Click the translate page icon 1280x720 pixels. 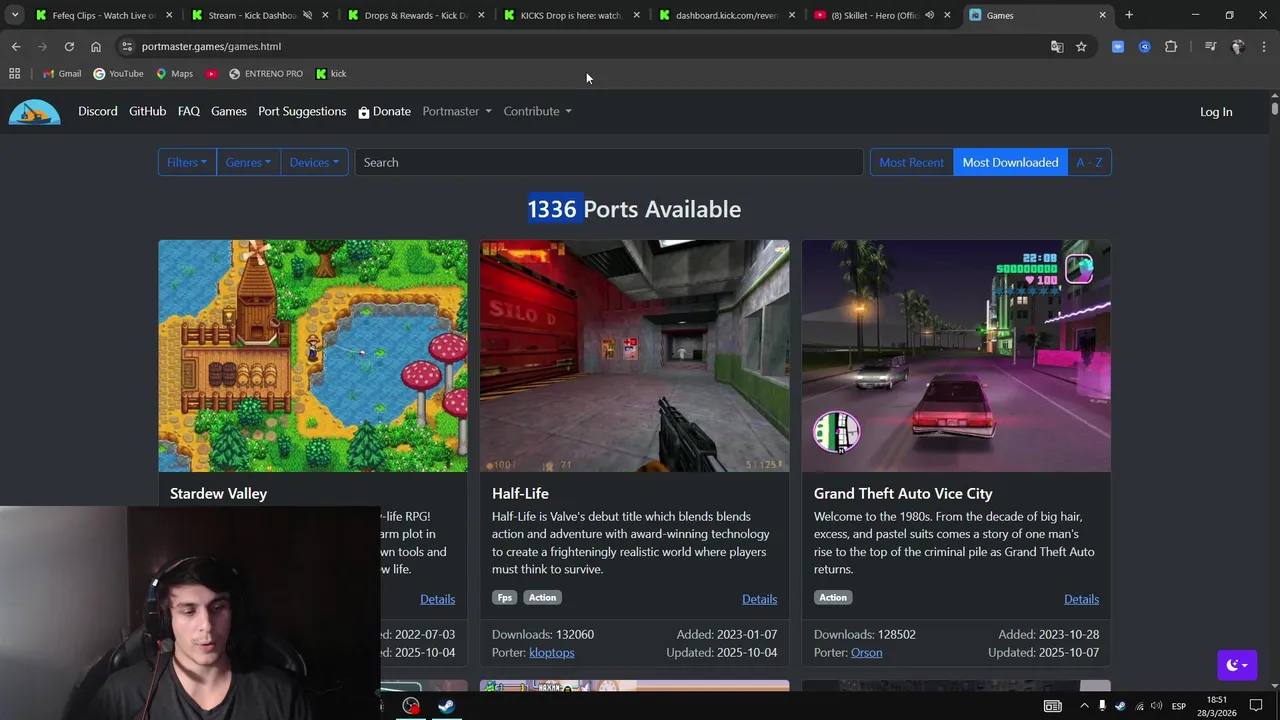pos(1057,46)
